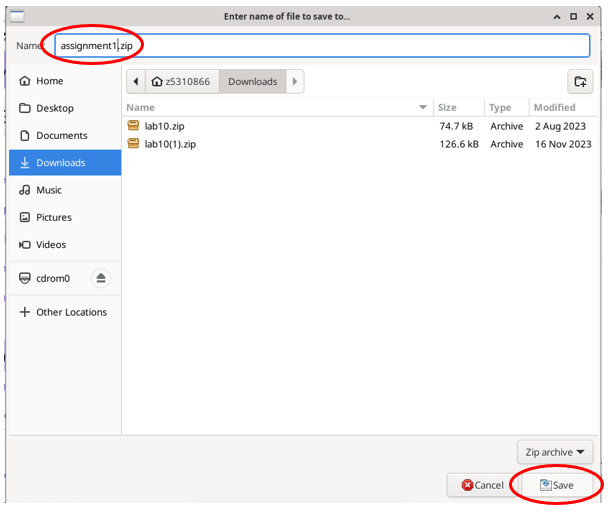
Task: Click the window menu icon in title bar
Action: (x=17, y=16)
